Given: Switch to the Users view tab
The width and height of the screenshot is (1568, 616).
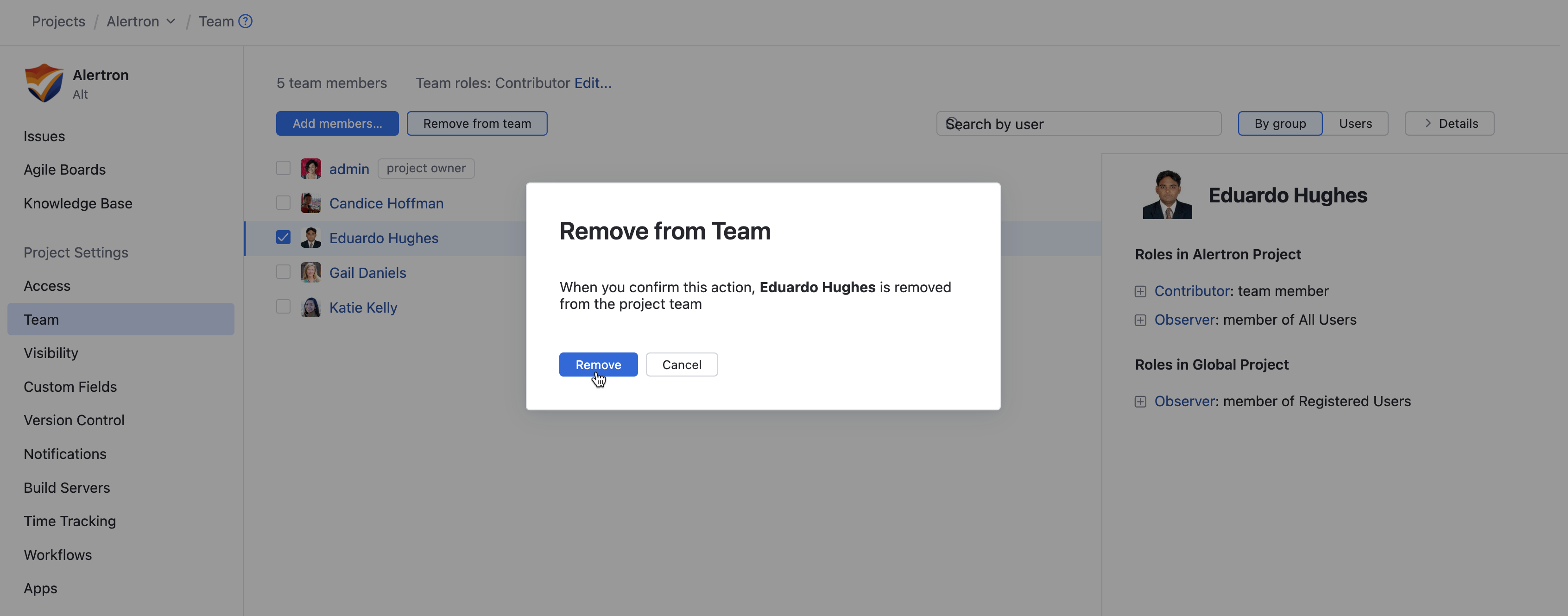Looking at the screenshot, I should 1355,124.
